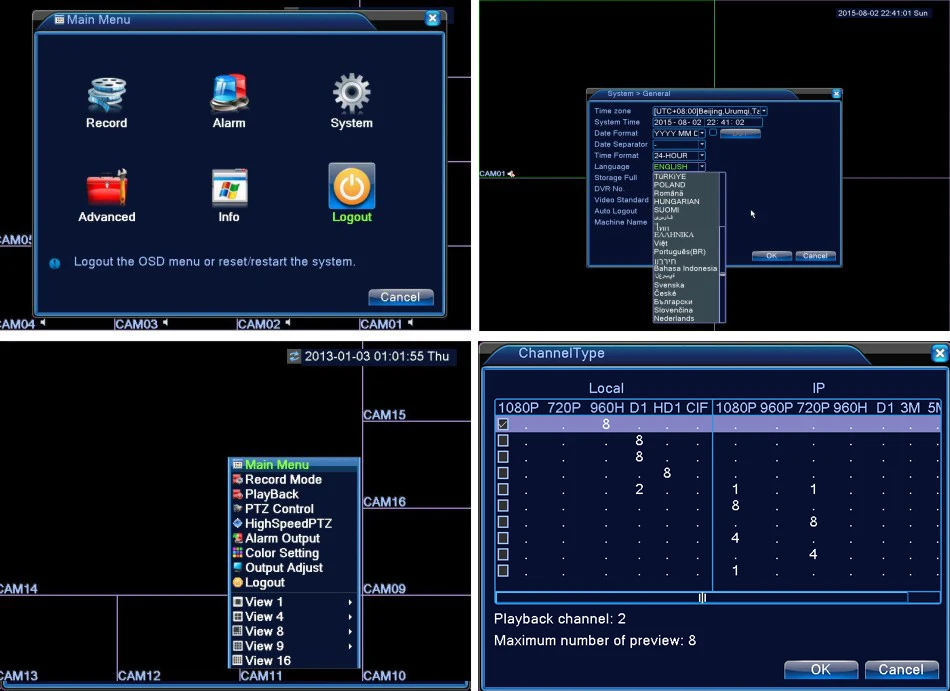Open the Date Separator dropdown

pyautogui.click(x=702, y=144)
